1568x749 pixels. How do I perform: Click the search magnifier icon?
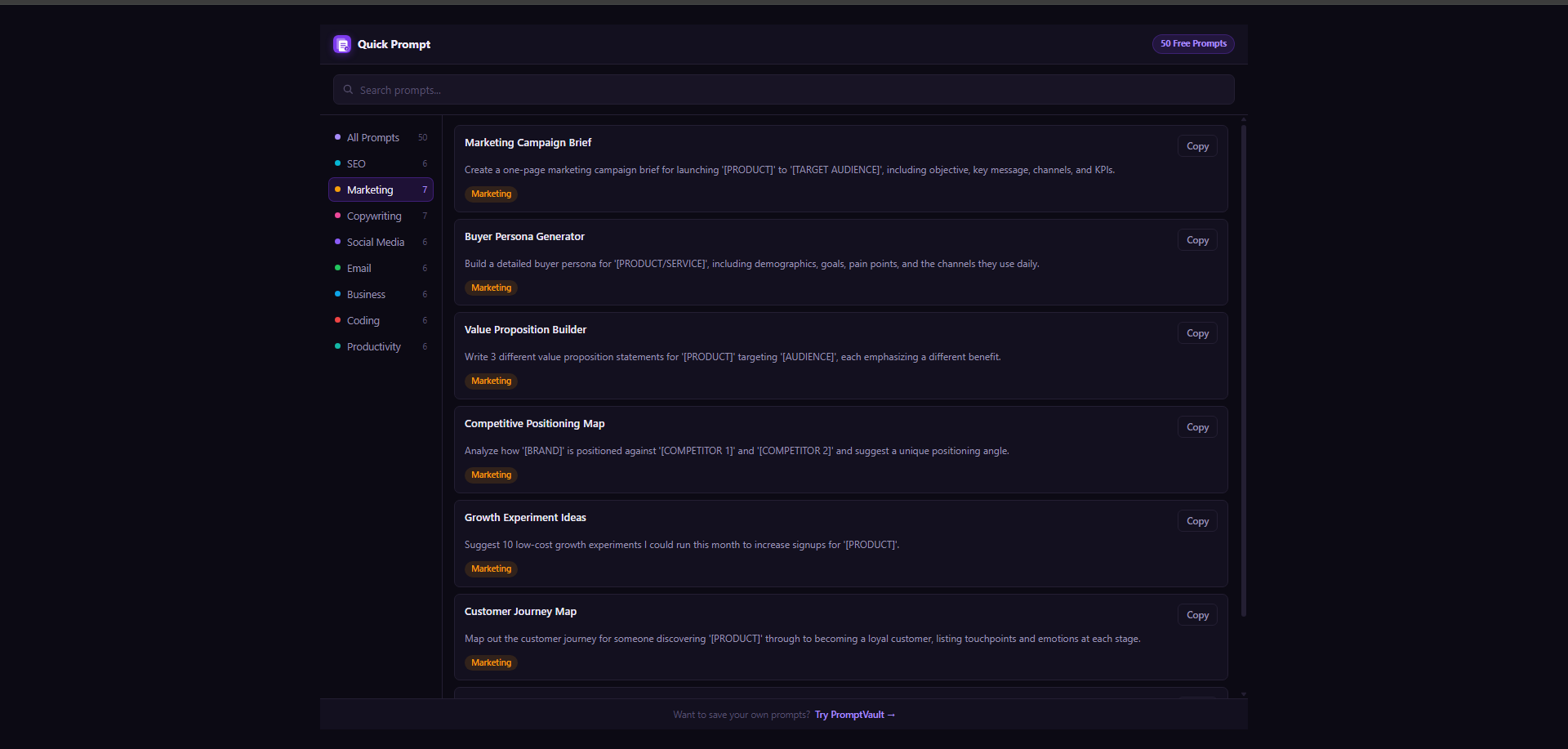pos(348,90)
